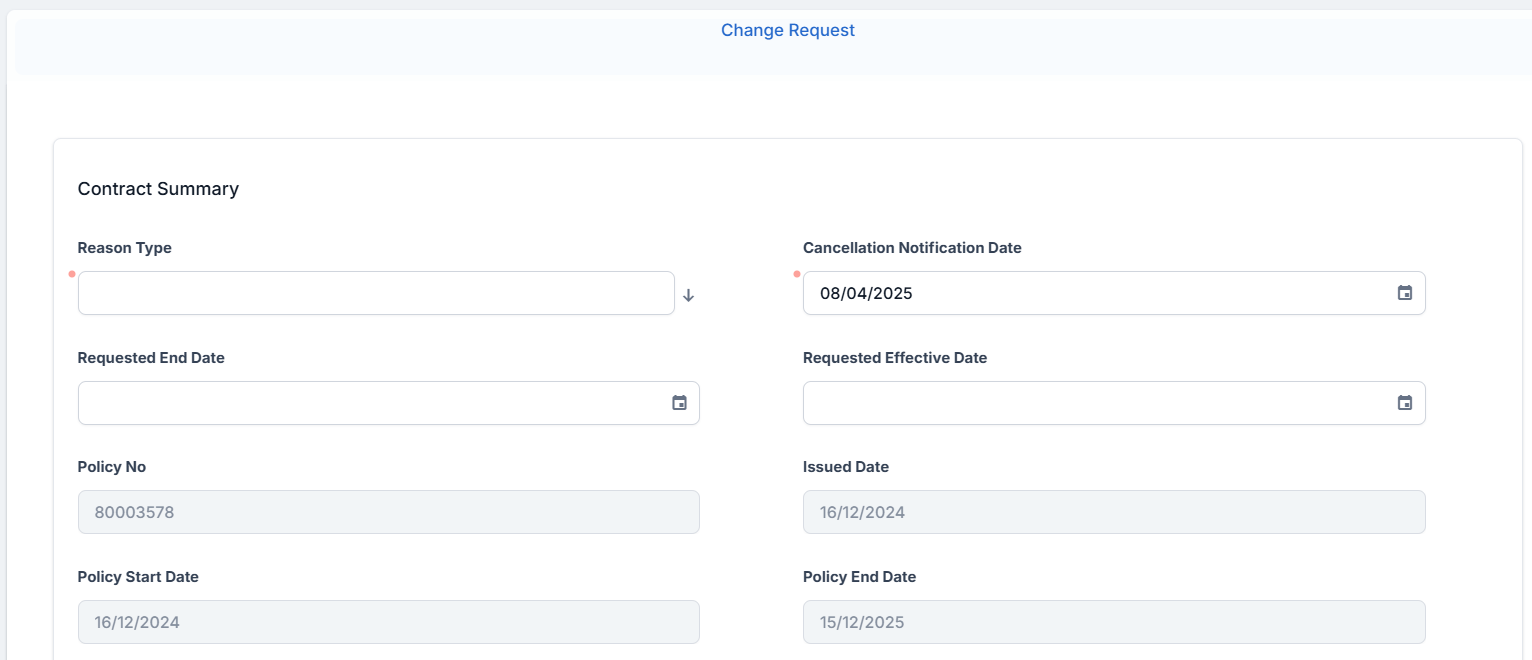Image resolution: width=1532 pixels, height=660 pixels.
Task: Open calendar picker for Requested End Date
Action: (x=679, y=403)
